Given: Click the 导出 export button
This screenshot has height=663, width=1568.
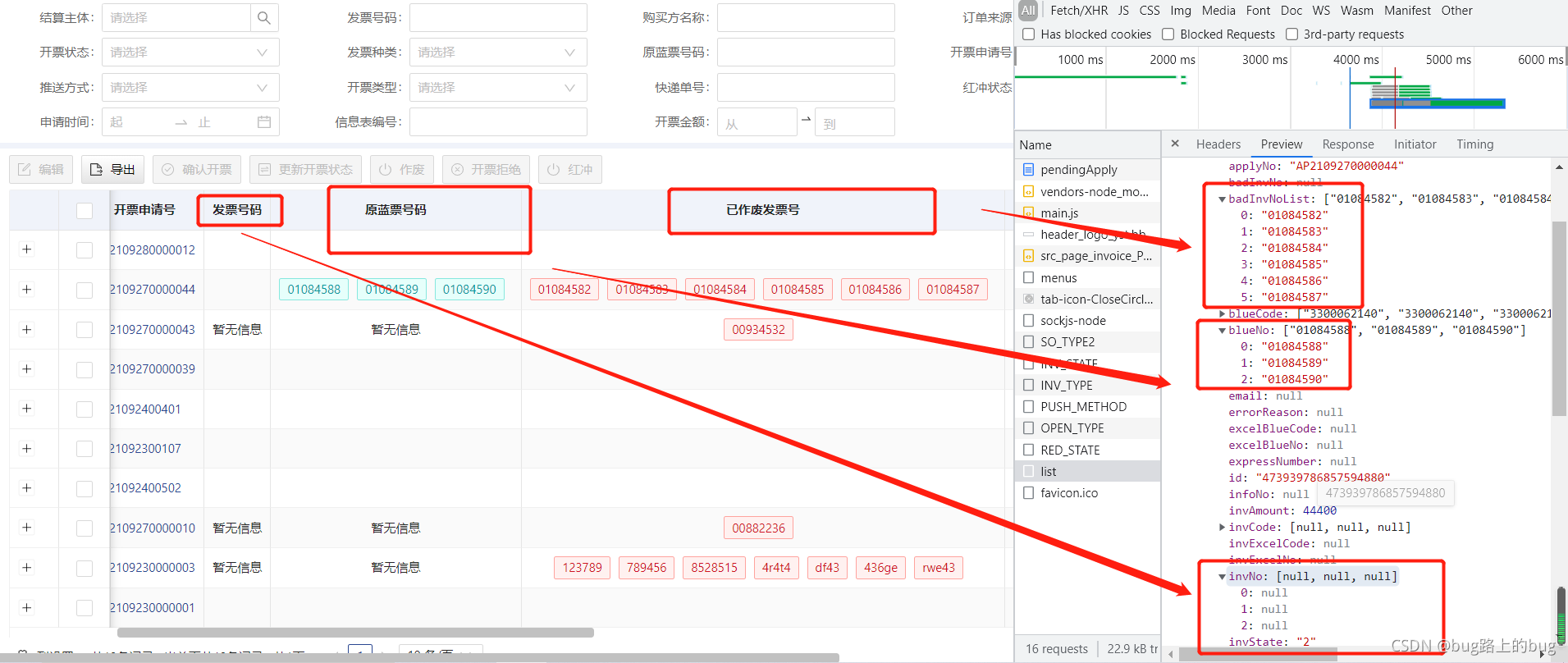Looking at the screenshot, I should [112, 170].
